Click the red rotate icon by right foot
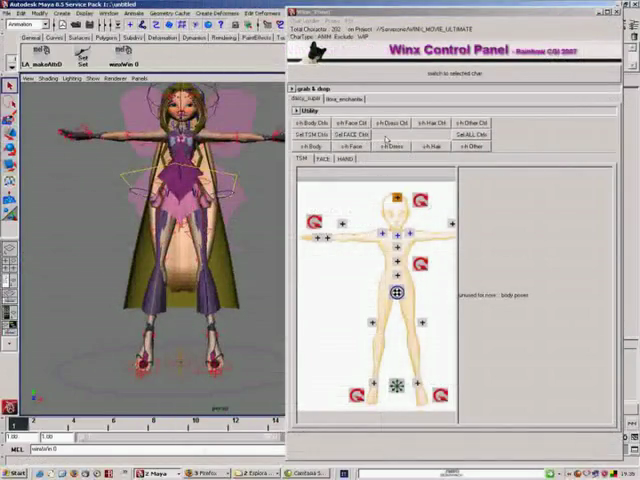This screenshot has width=640, height=480. coord(440,395)
